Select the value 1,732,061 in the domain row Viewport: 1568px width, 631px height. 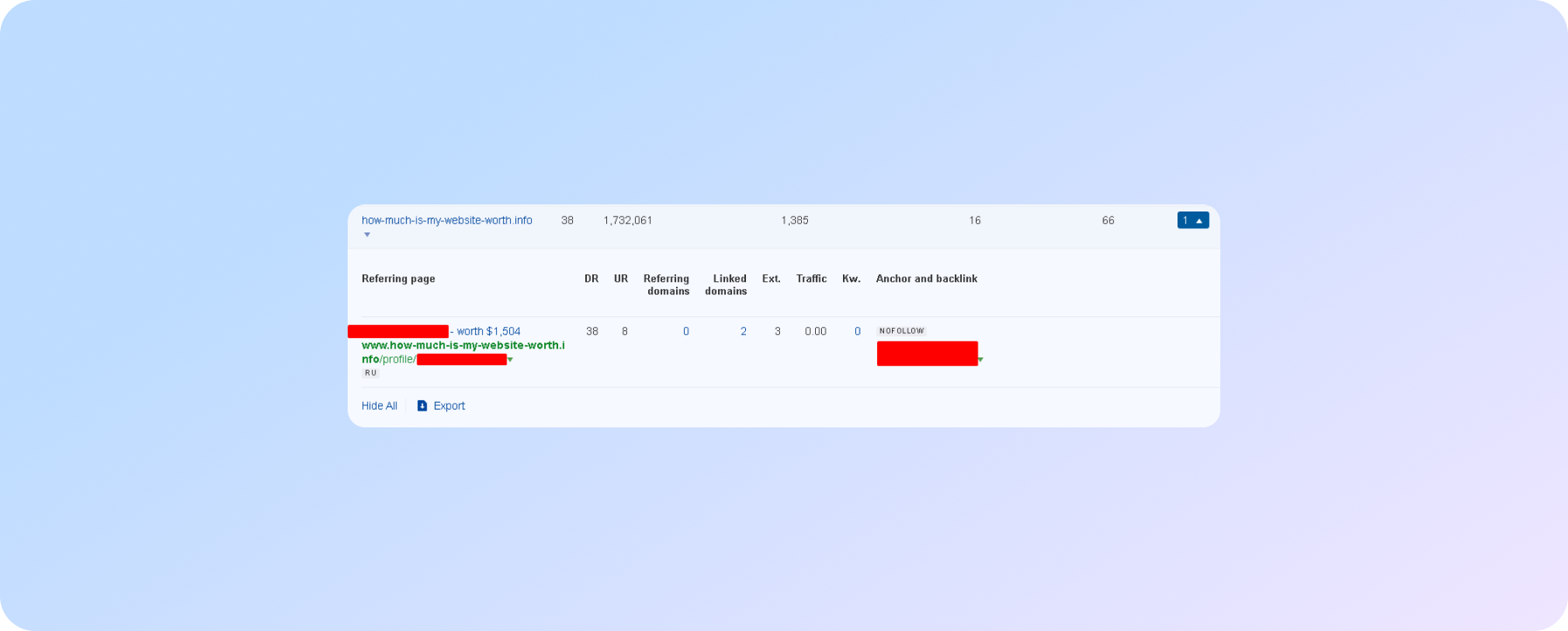tap(628, 220)
